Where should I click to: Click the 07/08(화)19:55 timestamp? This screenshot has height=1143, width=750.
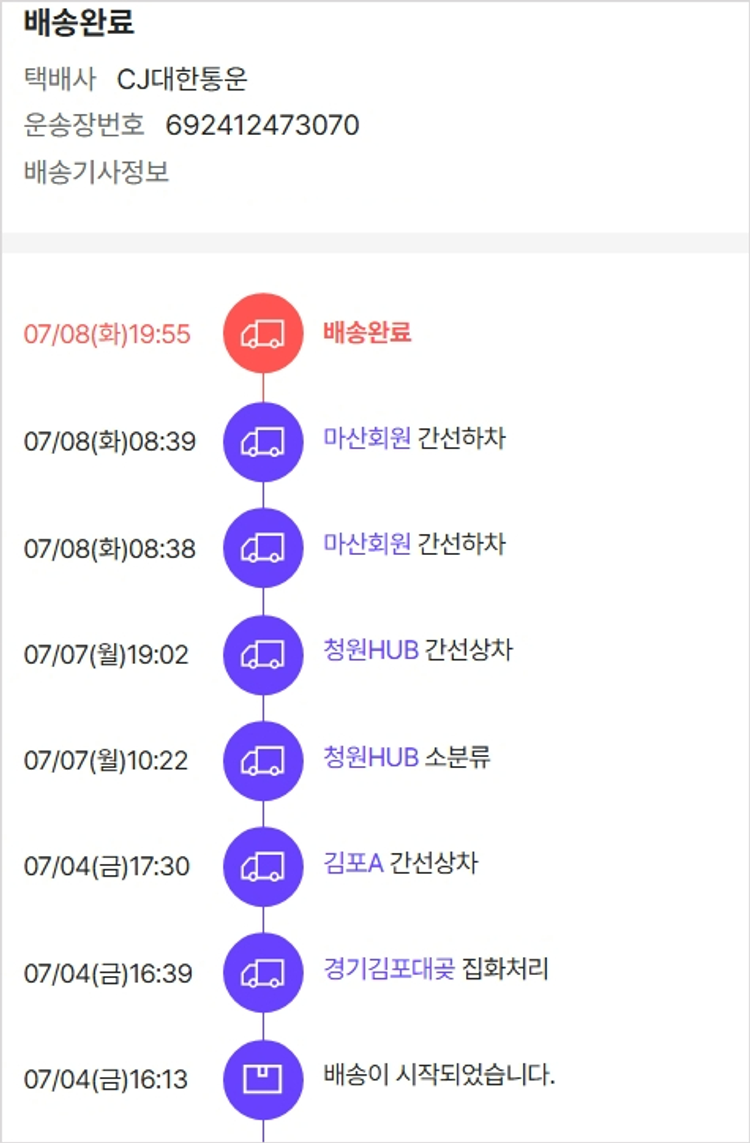[x=107, y=334]
